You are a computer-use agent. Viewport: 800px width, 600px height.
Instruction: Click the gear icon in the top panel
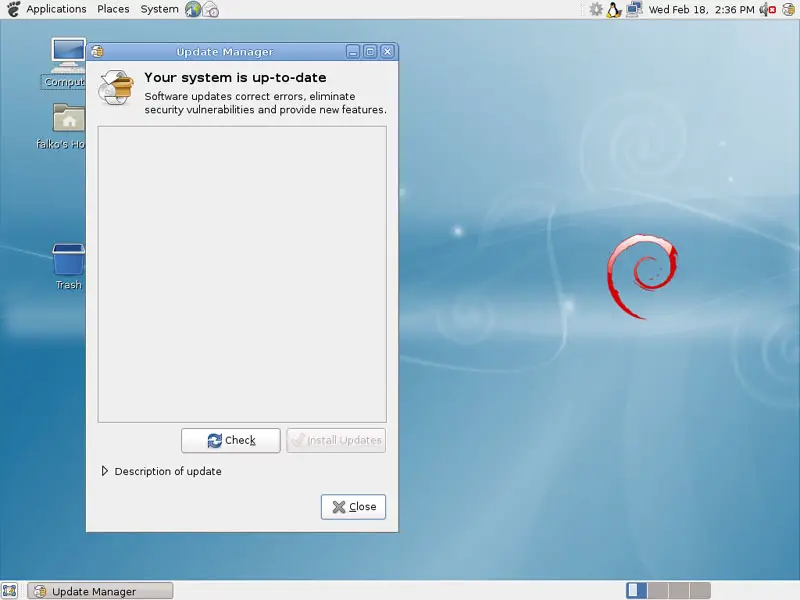pos(595,9)
